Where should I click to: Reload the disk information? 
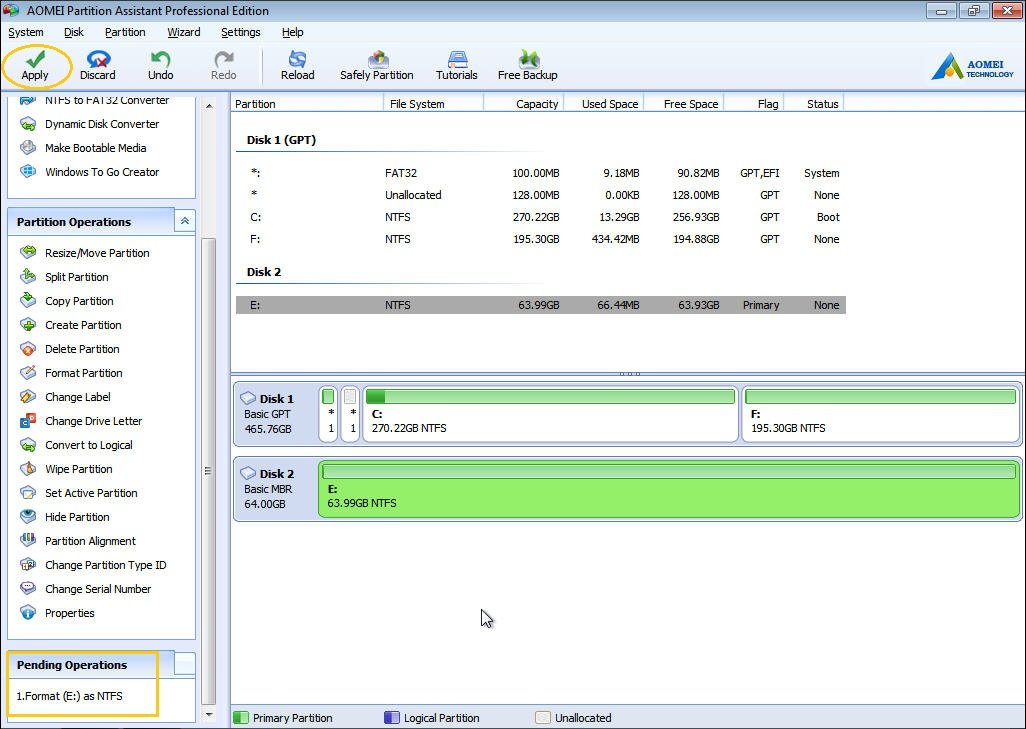click(297, 65)
